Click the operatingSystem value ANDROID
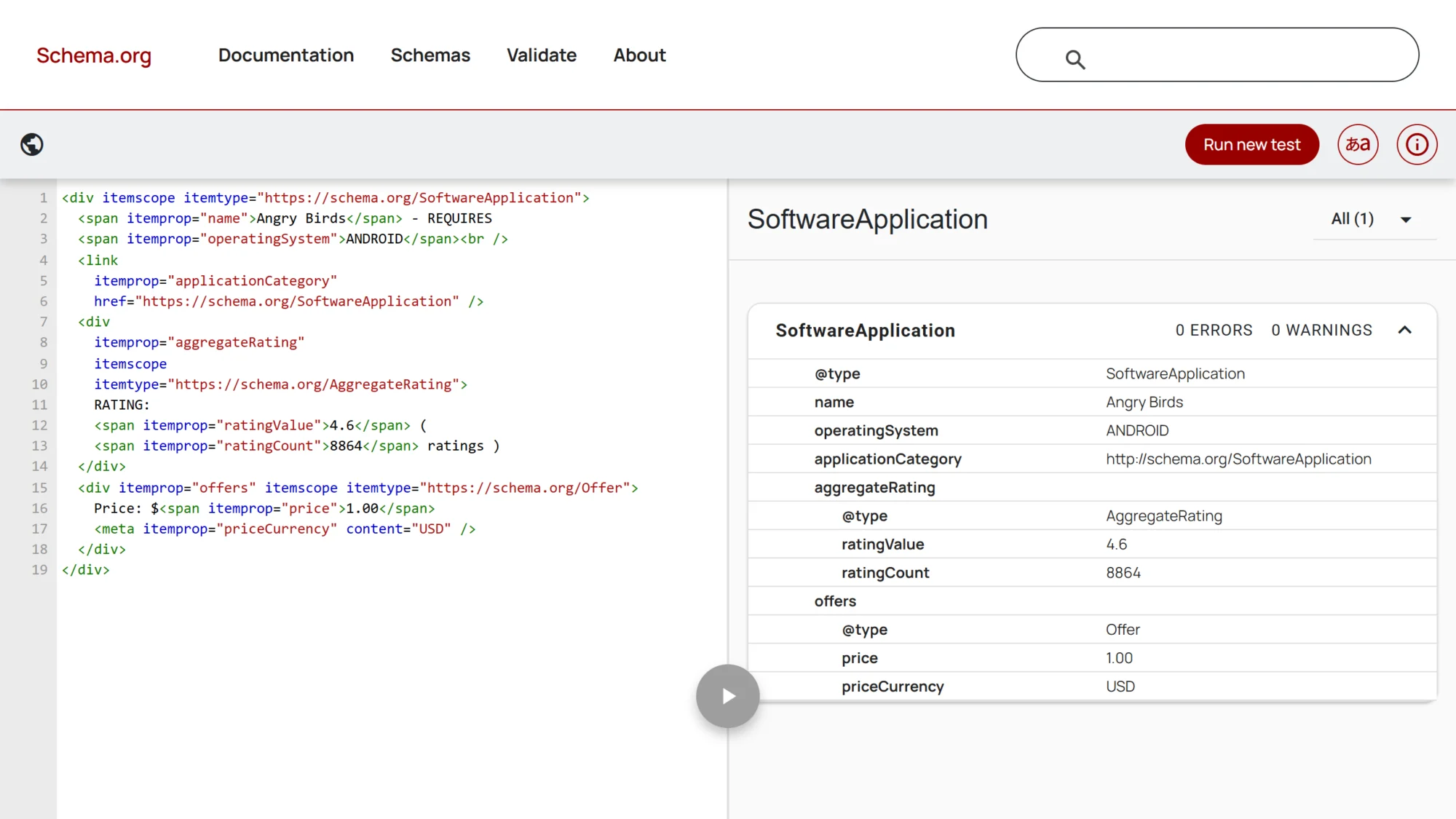 coord(1137,431)
